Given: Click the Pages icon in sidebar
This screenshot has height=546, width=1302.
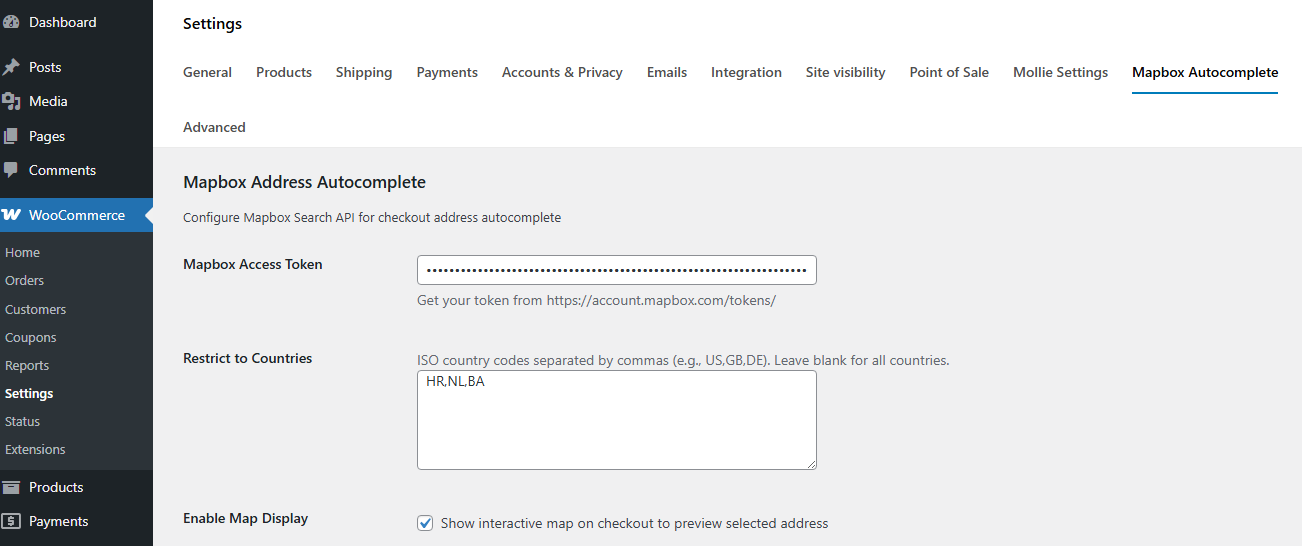Looking at the screenshot, I should point(11,136).
